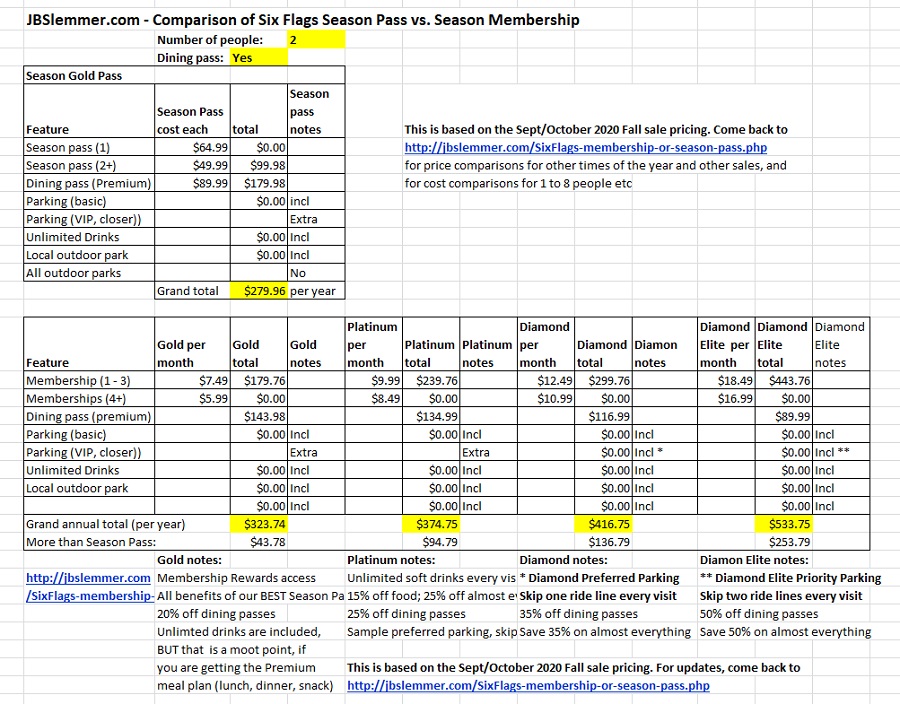Click the $99.98 total cell

click(x=259, y=165)
